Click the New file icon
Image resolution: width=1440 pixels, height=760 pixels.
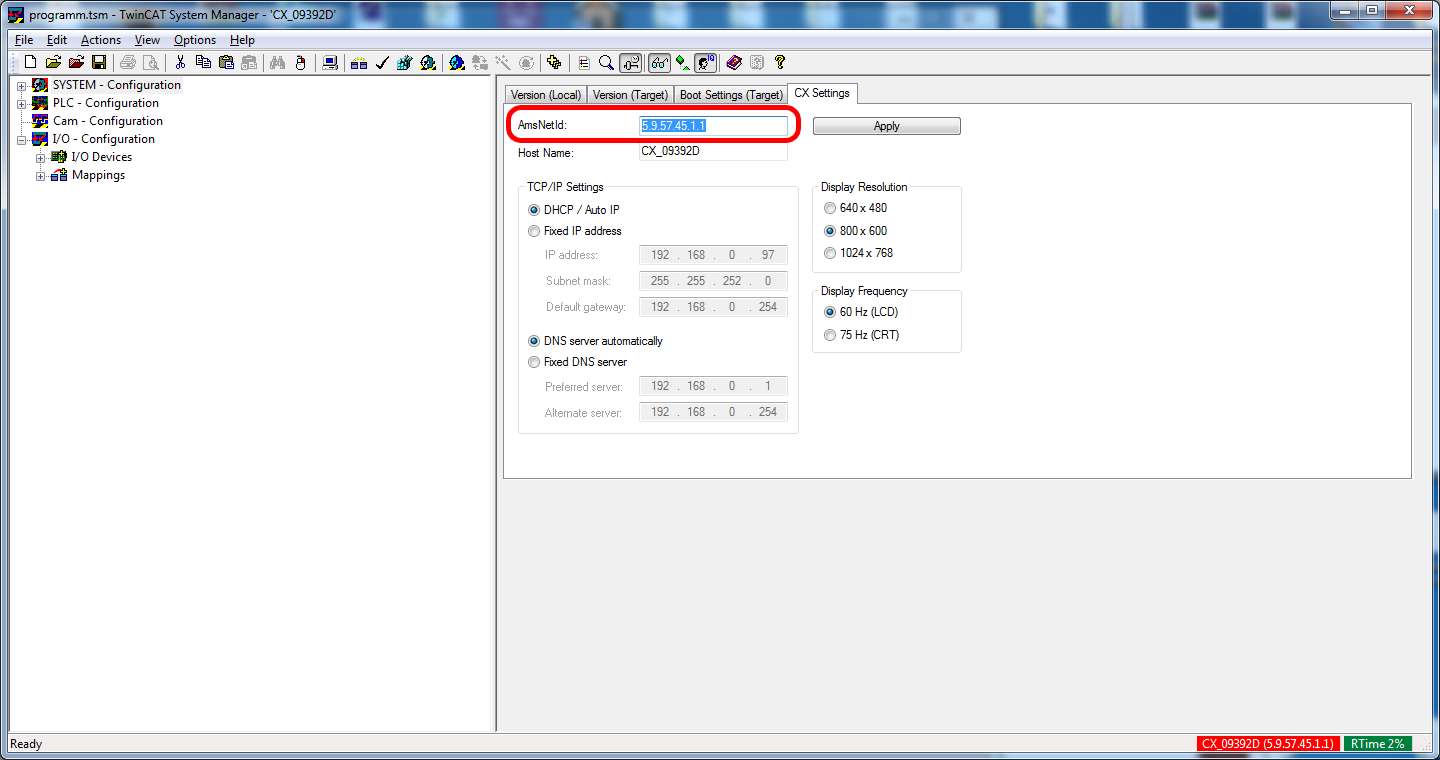[x=30, y=62]
